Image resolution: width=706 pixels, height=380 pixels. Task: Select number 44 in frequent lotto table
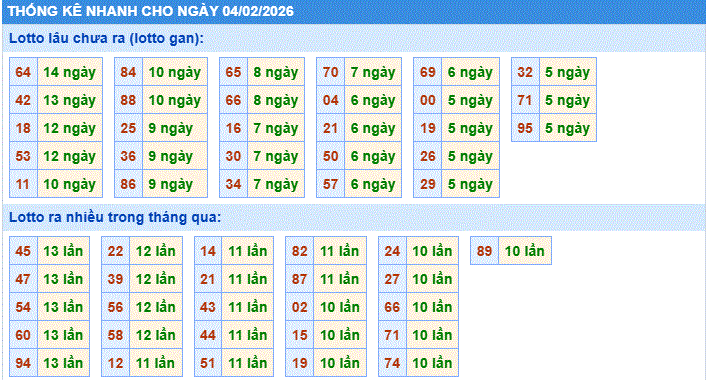pyautogui.click(x=208, y=335)
